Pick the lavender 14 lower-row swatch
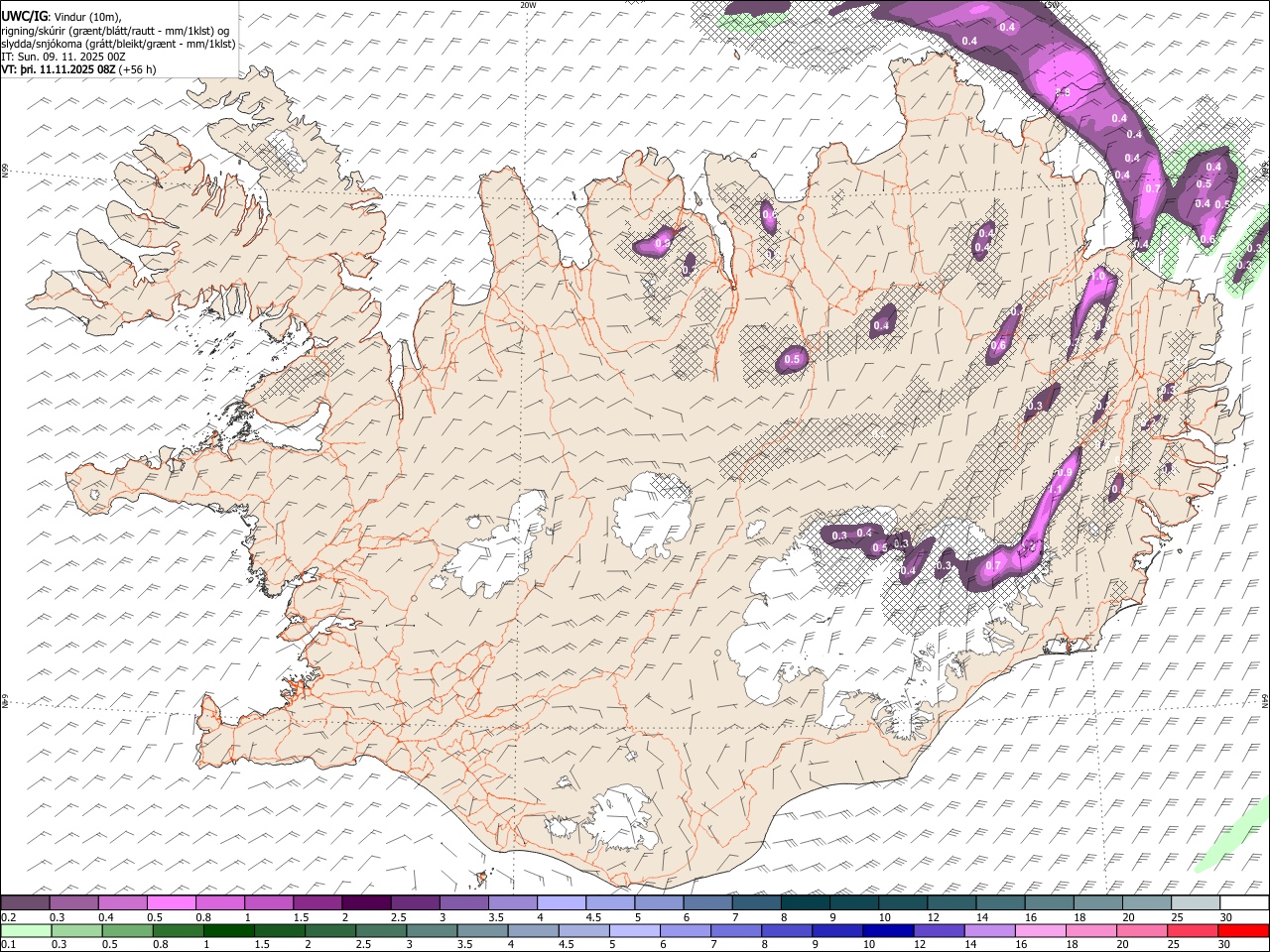This screenshot has height=952, width=1270. (x=989, y=930)
